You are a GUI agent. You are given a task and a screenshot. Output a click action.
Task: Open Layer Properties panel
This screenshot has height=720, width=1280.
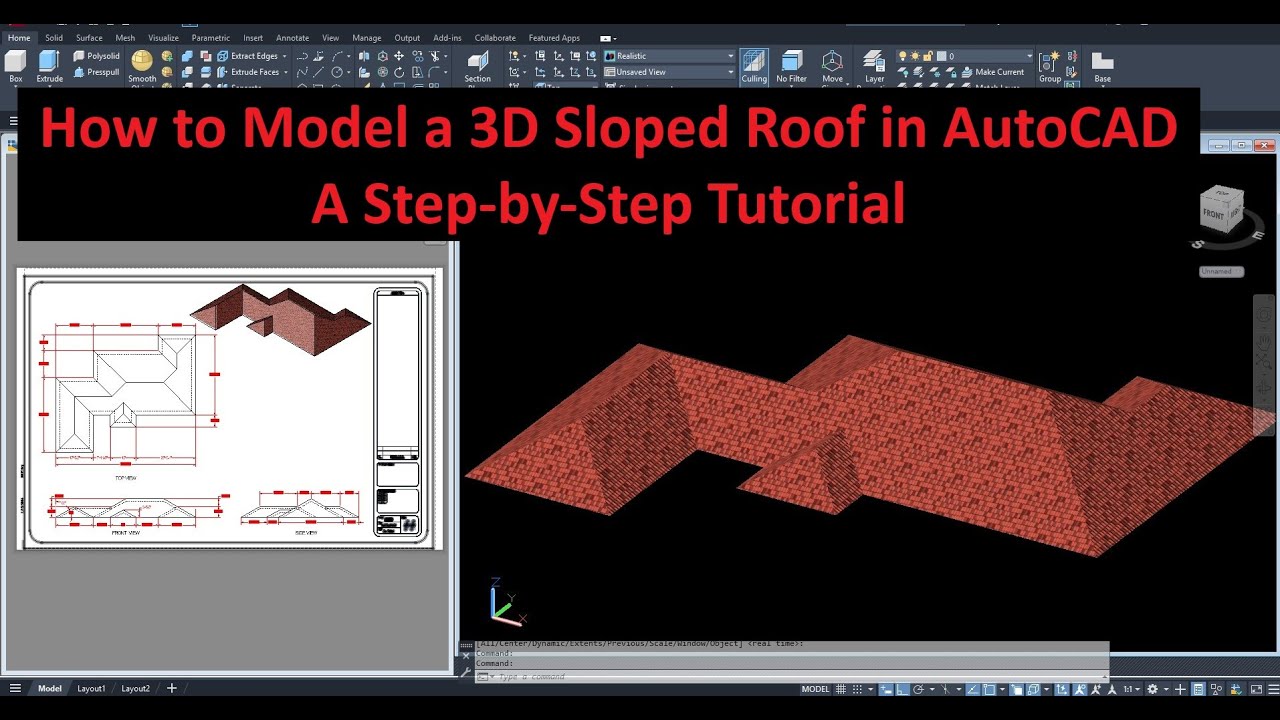click(874, 67)
